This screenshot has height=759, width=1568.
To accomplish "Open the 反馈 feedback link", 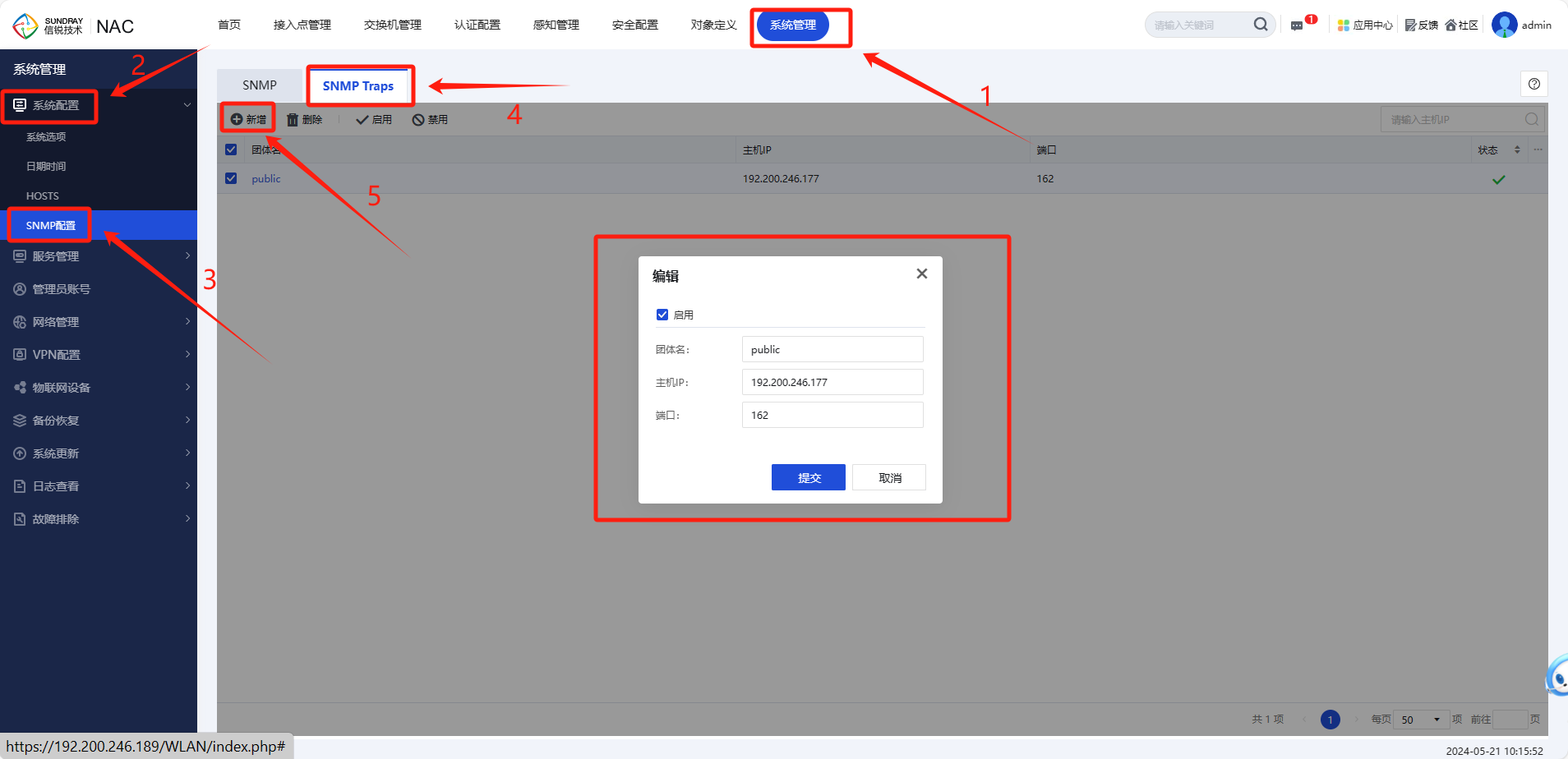I will tap(1422, 25).
